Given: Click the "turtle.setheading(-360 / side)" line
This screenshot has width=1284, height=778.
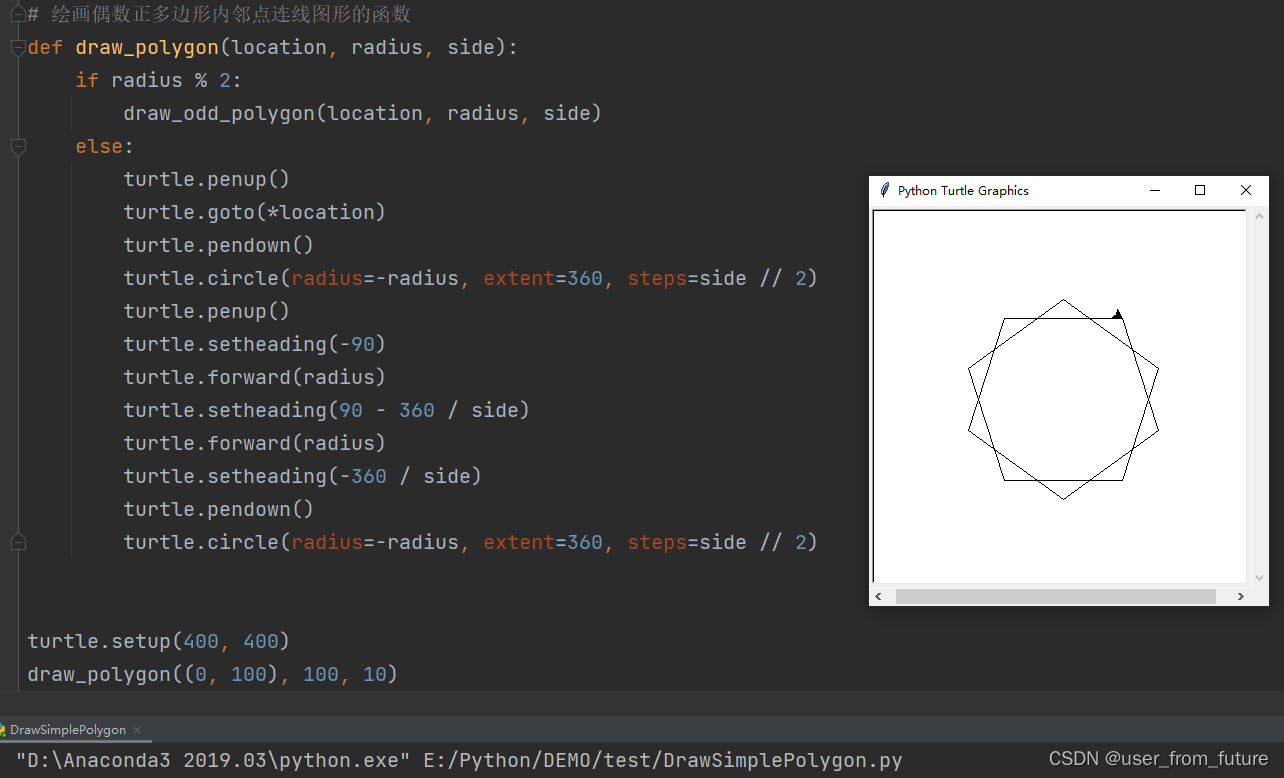Looking at the screenshot, I should (x=303, y=476).
